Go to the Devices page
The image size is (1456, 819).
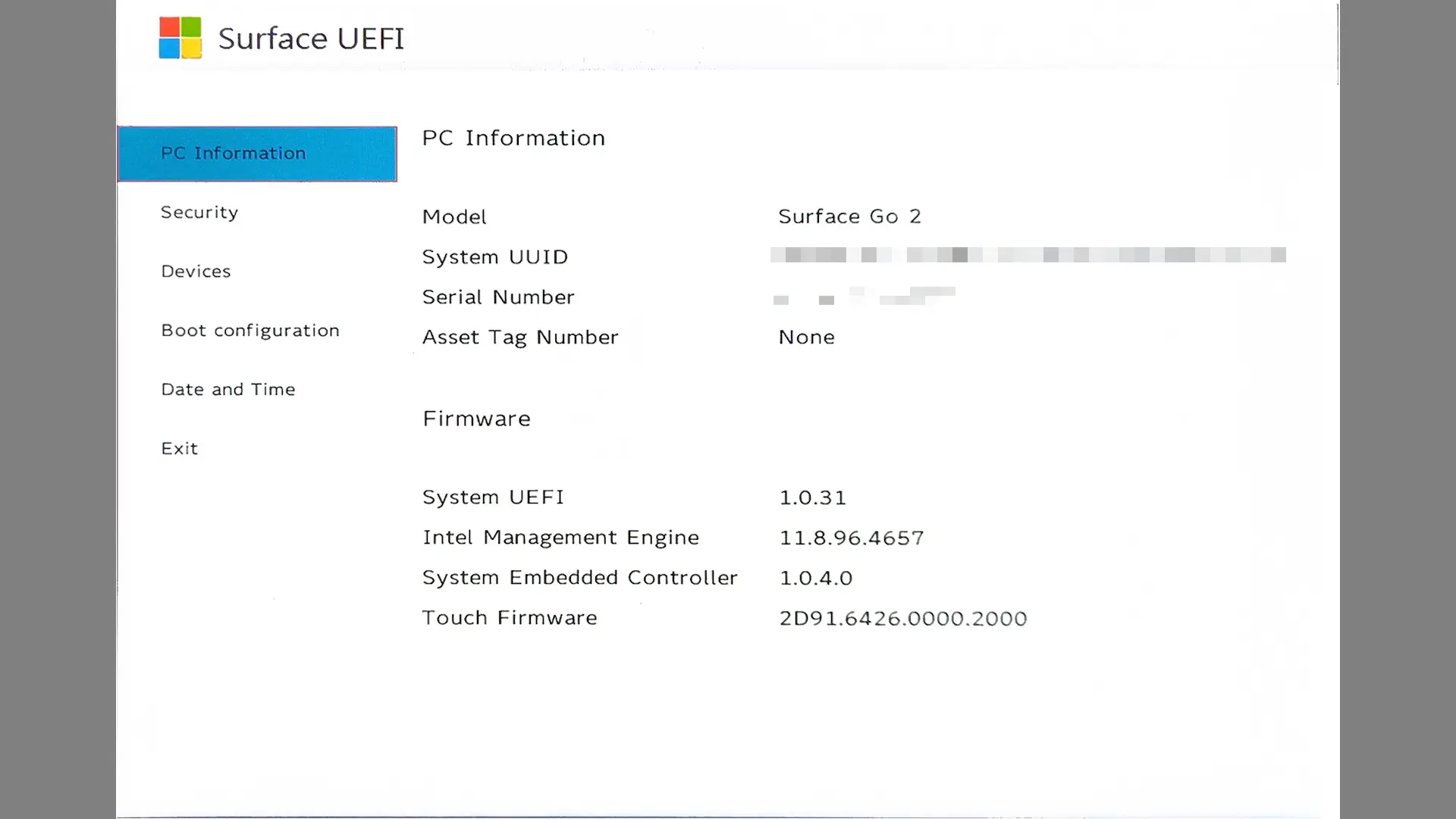[x=196, y=271]
